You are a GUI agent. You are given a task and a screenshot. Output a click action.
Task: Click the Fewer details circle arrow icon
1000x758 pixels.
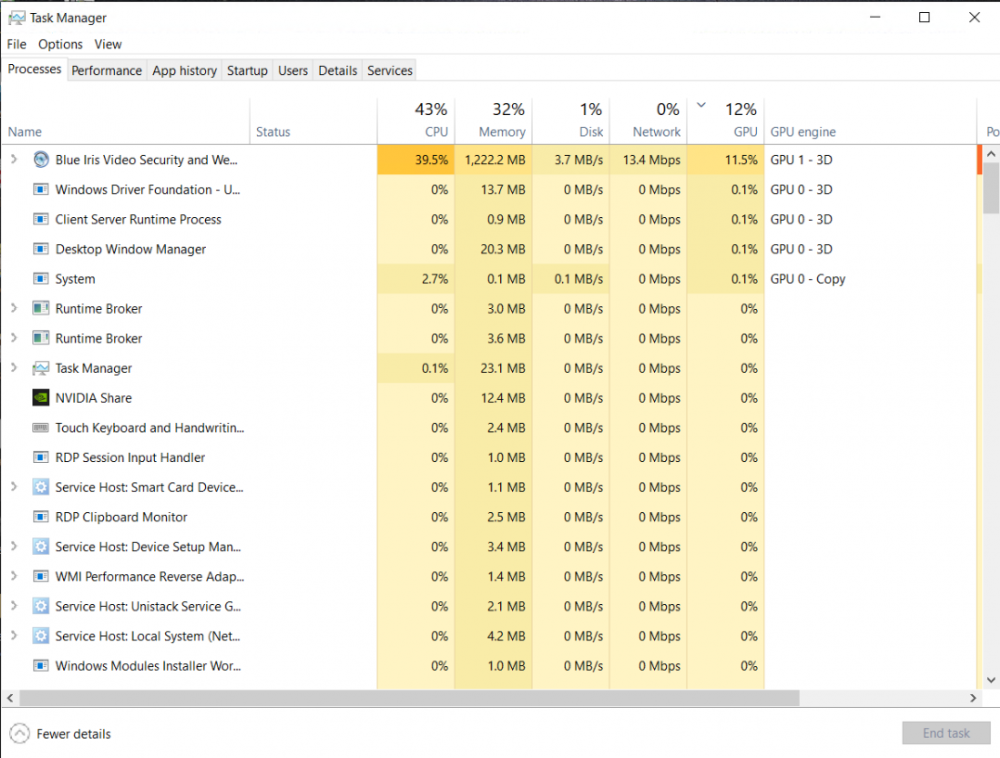point(20,734)
